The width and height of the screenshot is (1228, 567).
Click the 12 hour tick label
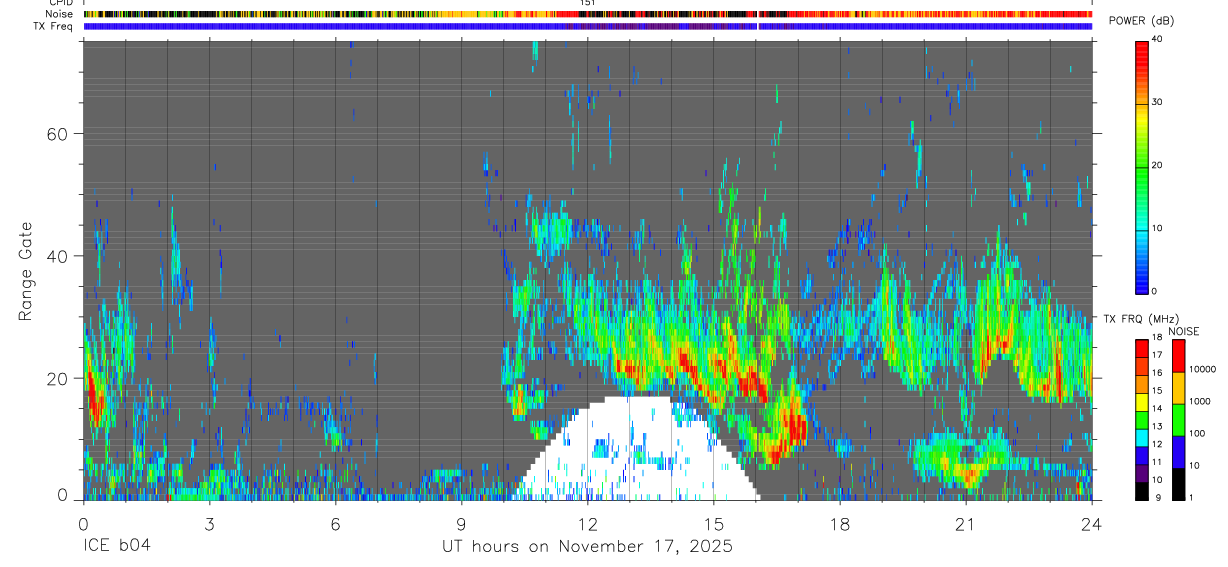[x=588, y=524]
